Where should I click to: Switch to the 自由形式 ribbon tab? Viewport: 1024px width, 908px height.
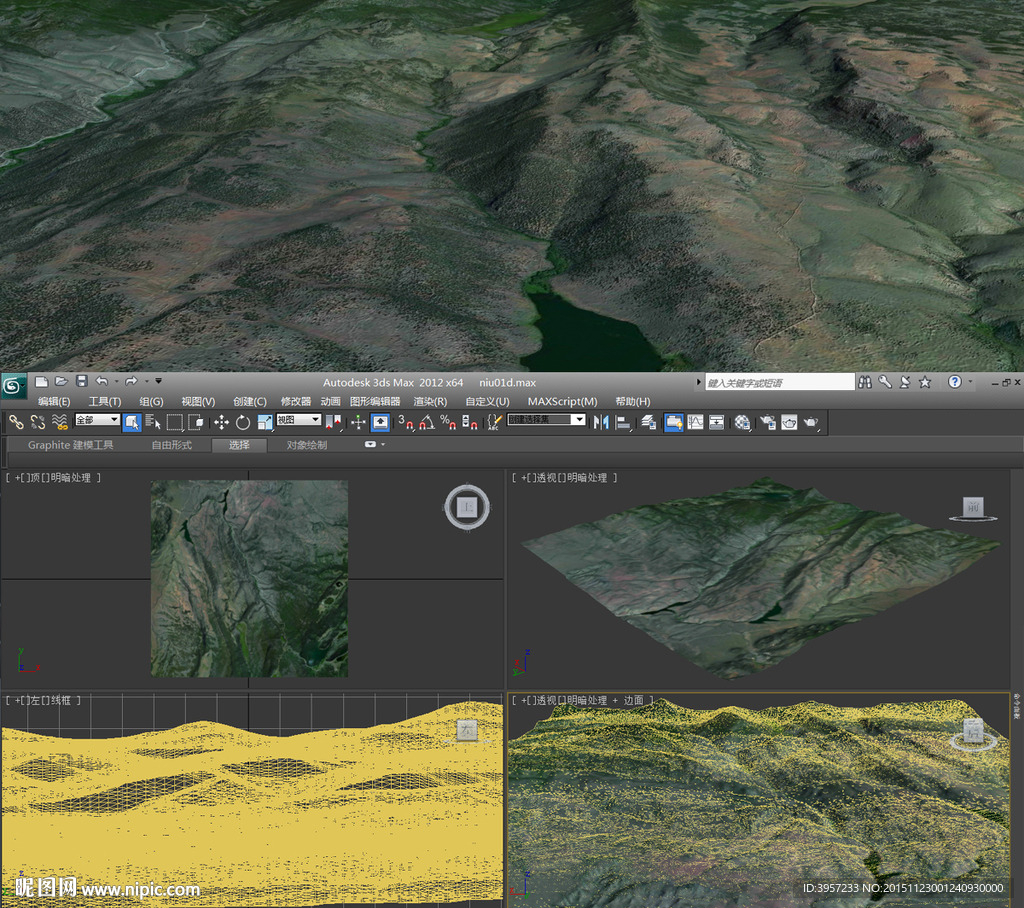coord(172,445)
